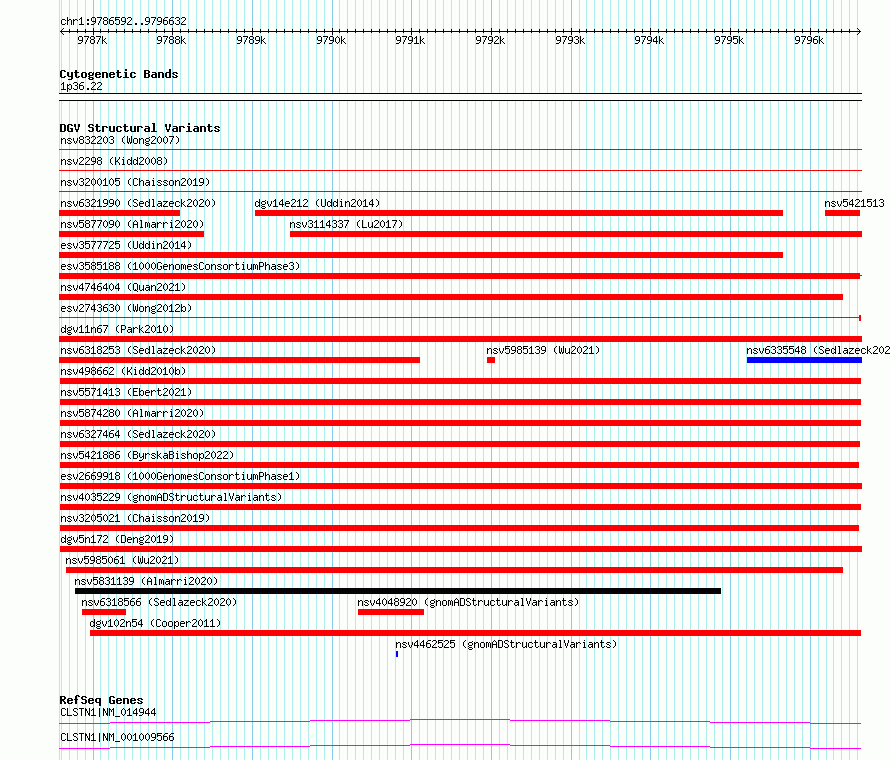
Task: Click the 9789k ruler position
Action: [x=251, y=40]
